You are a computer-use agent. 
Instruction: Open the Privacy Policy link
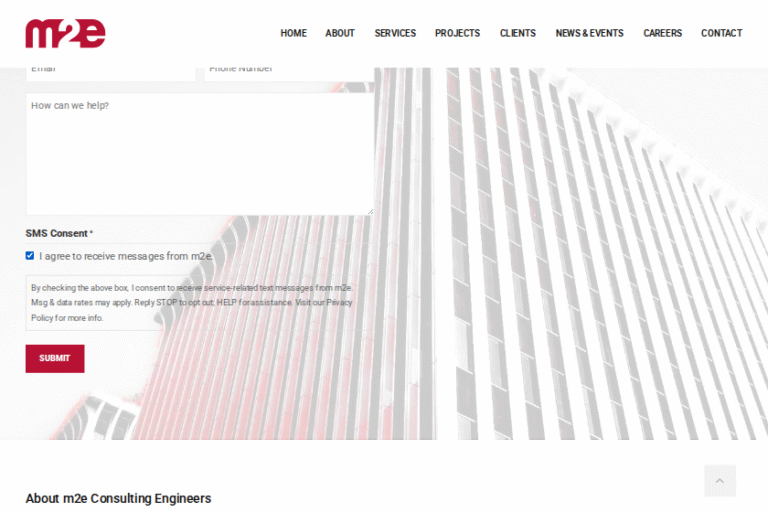(x=340, y=302)
